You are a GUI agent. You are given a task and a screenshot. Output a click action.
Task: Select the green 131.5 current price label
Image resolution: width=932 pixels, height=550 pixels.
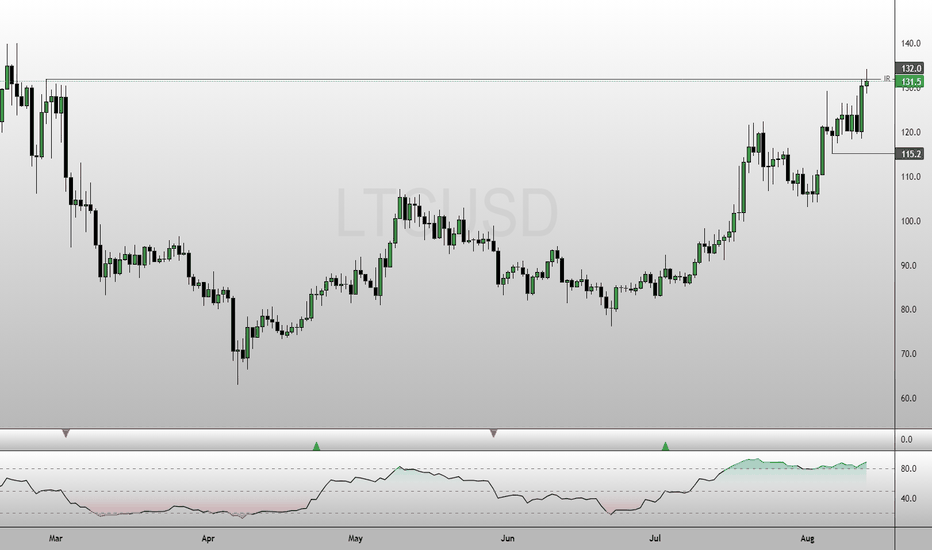[910, 81]
